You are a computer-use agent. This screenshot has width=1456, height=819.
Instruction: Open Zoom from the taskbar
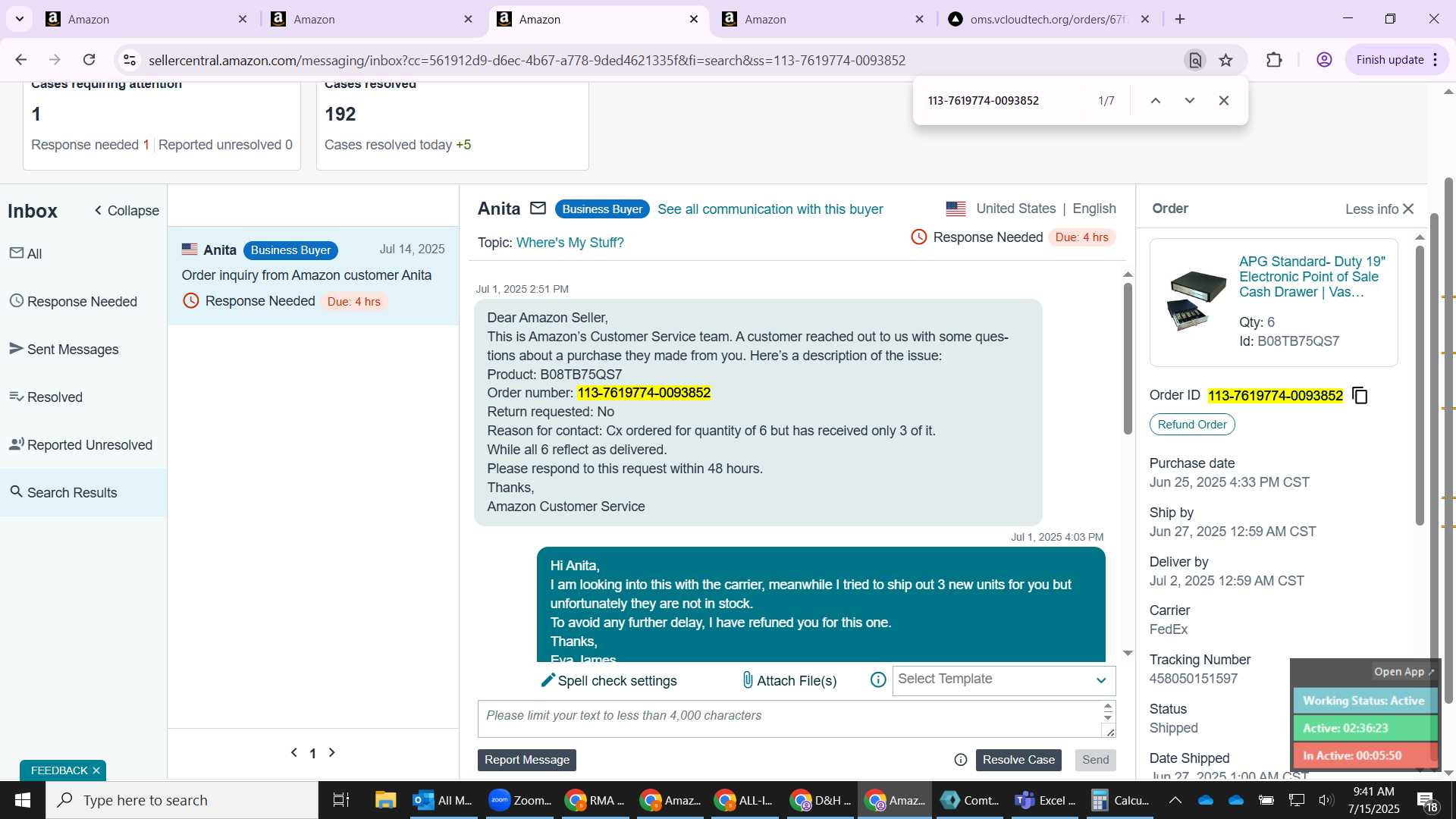click(520, 800)
